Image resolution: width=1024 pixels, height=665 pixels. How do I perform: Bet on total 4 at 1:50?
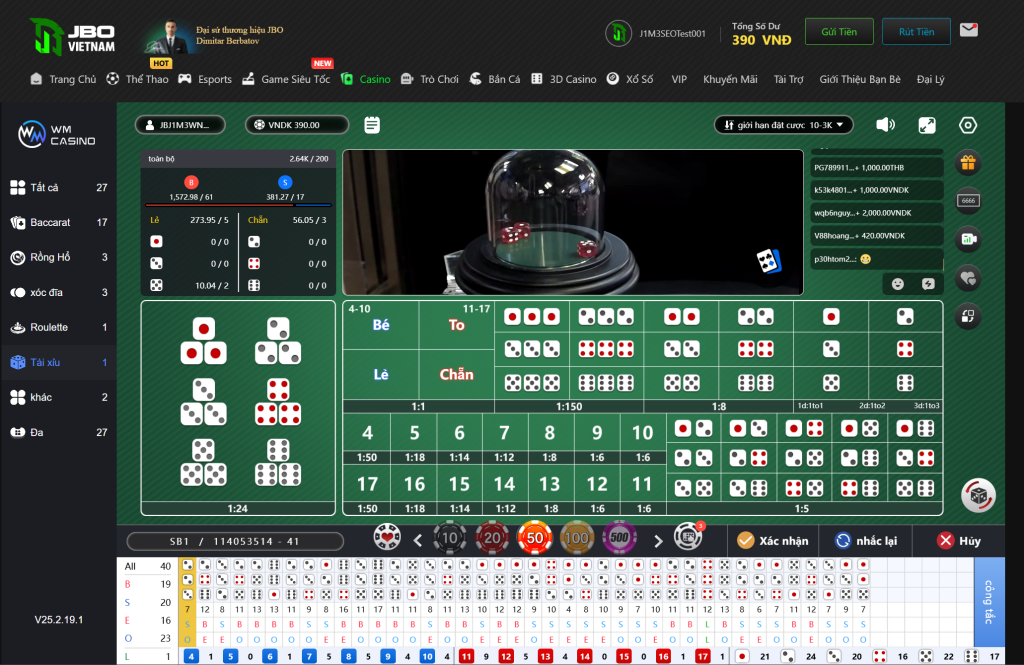tap(367, 438)
